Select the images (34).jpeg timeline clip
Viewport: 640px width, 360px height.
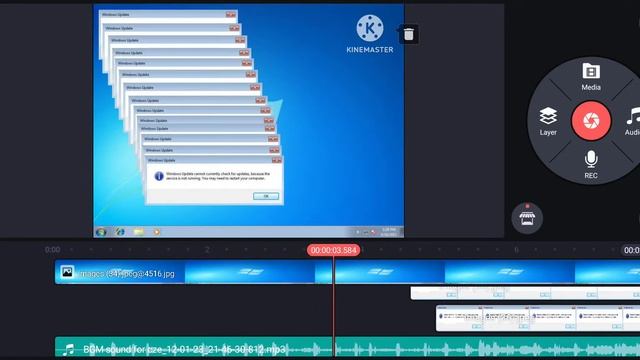tap(347, 272)
